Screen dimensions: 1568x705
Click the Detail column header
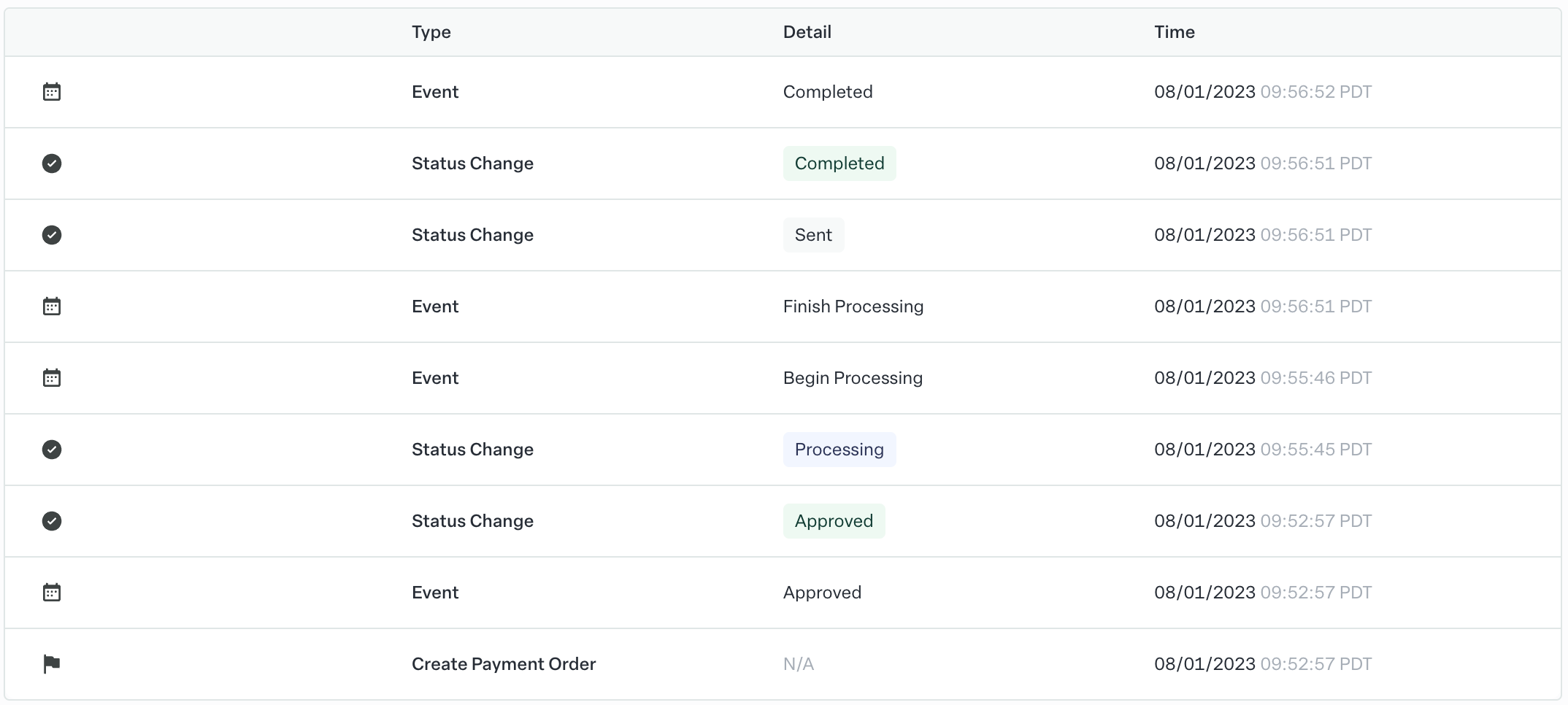click(x=807, y=32)
